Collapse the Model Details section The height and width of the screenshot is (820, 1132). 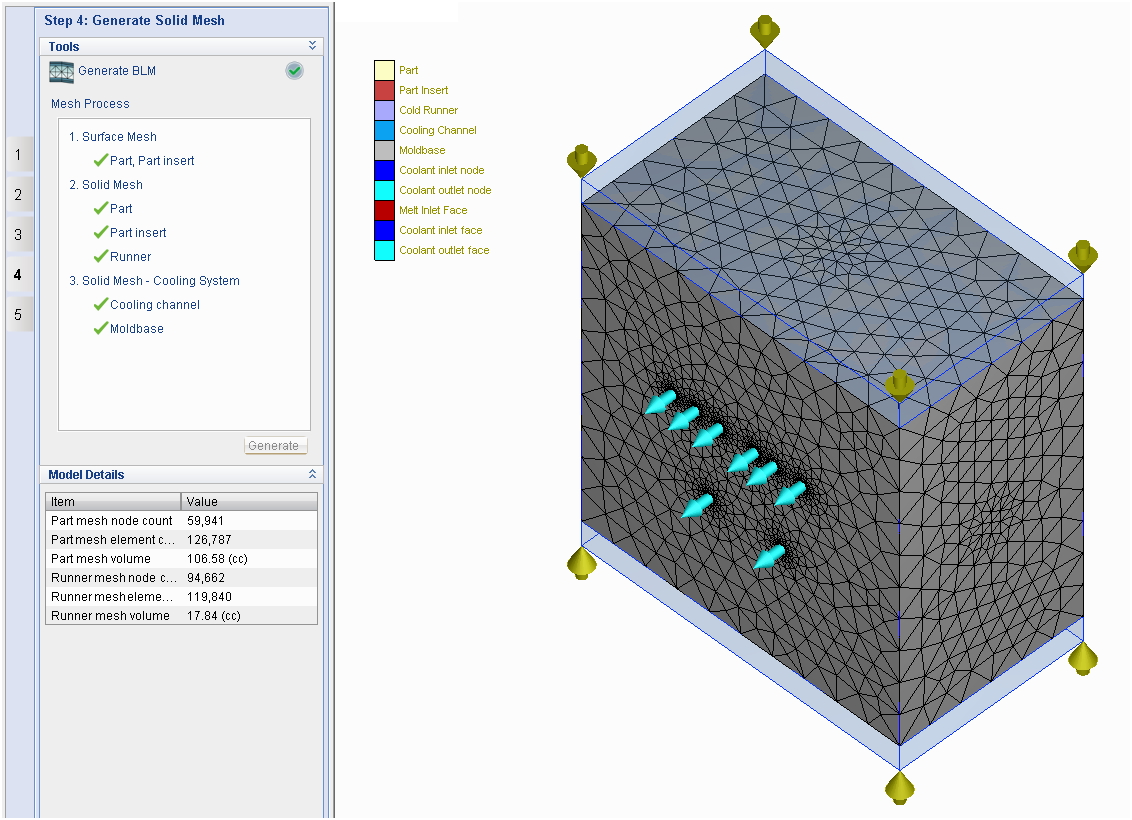pos(313,474)
